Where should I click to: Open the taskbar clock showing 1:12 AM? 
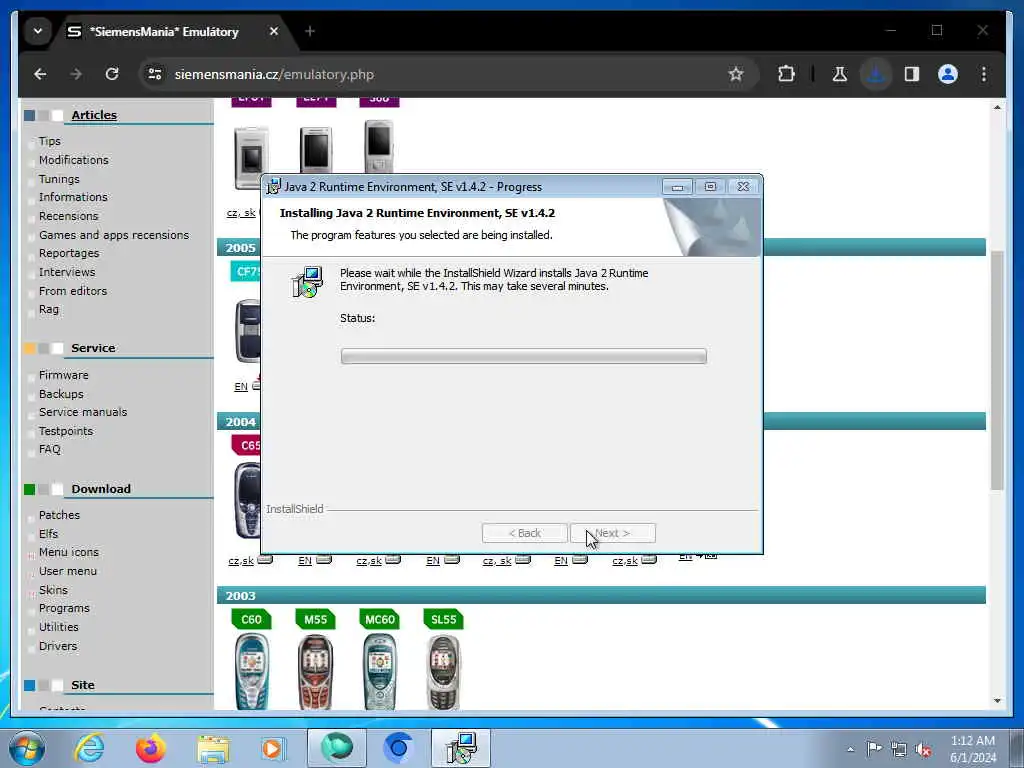click(x=972, y=749)
